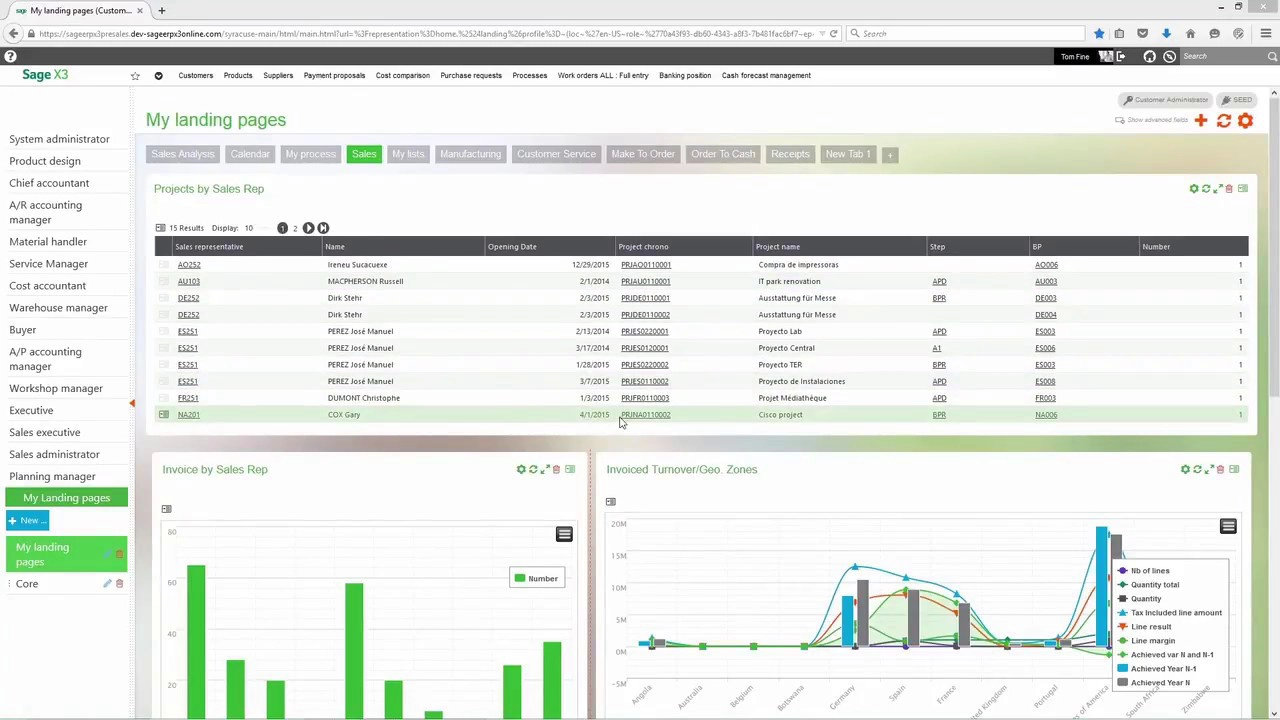Maximize the Invoiced Turnover/Geo. Zones widget
1280x720 pixels.
(1208, 469)
